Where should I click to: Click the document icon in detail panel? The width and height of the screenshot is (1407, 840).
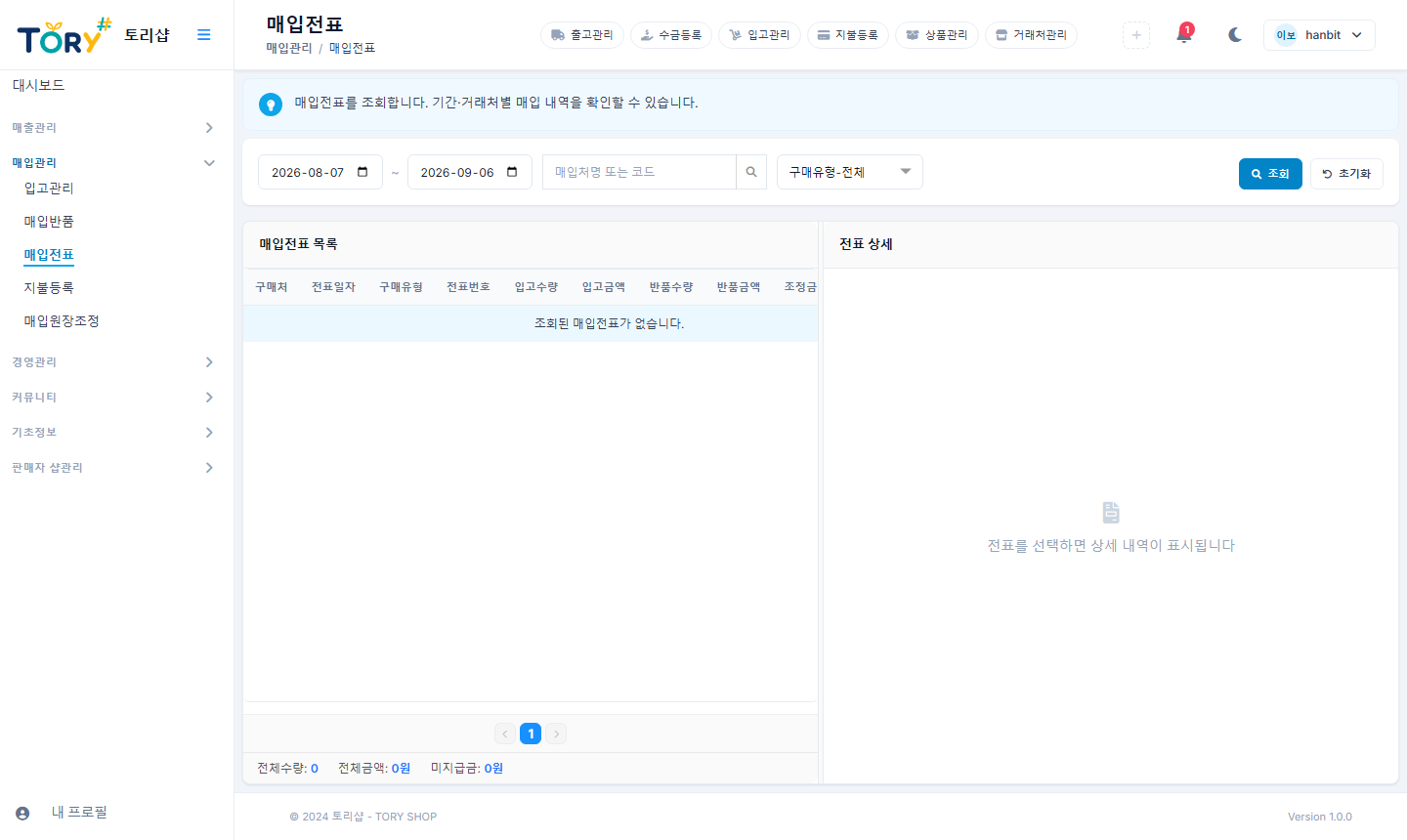pos(1111,513)
